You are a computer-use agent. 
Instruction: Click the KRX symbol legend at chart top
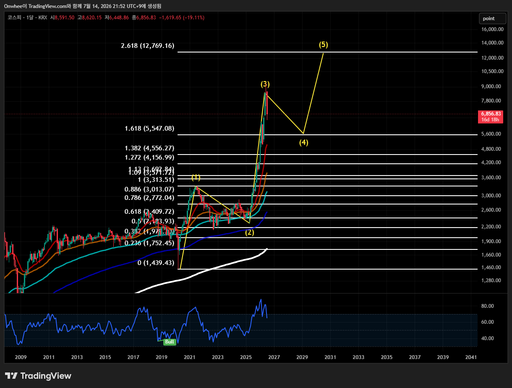[27, 17]
